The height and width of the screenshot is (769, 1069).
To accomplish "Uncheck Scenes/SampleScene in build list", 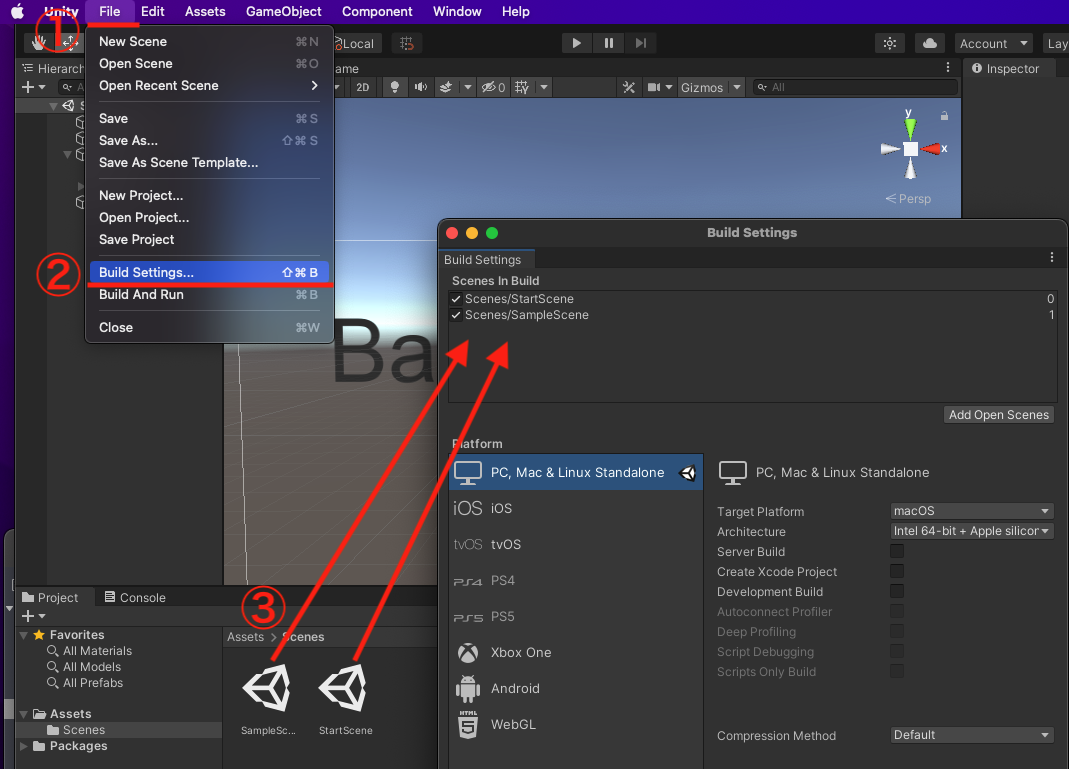I will pos(456,315).
